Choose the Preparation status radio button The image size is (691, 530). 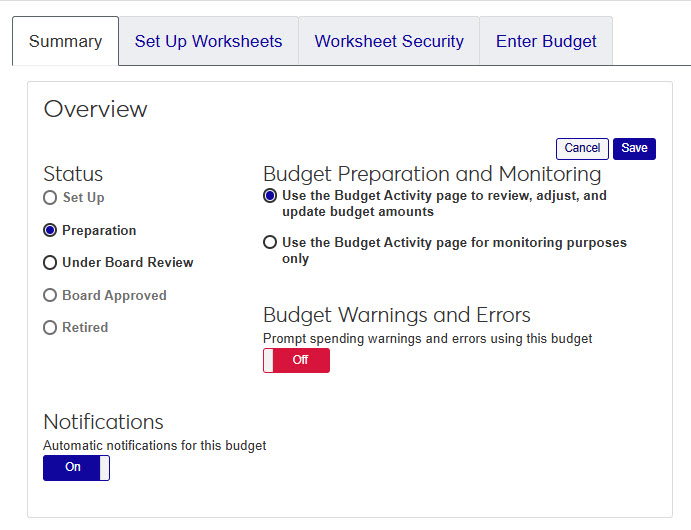50,230
